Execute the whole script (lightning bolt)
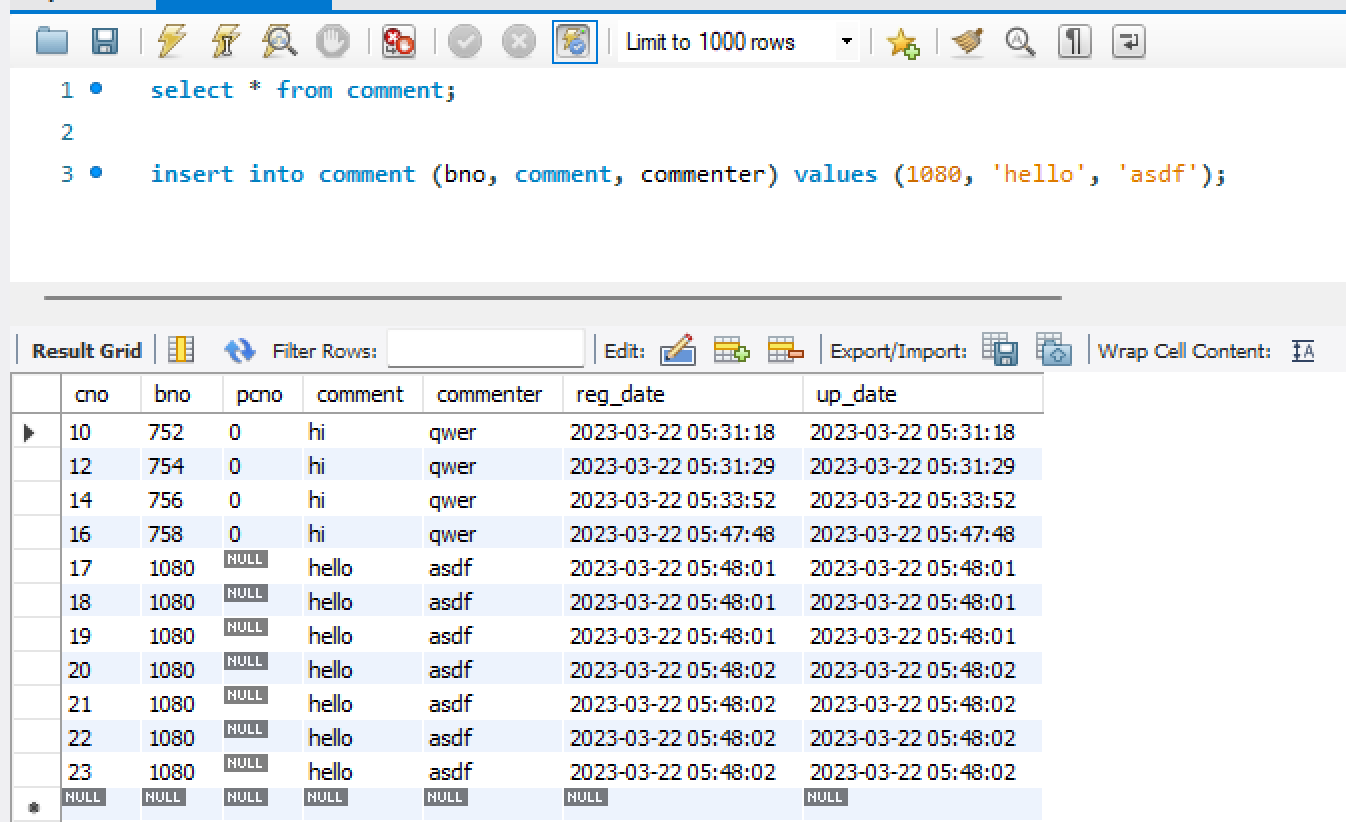 (x=172, y=41)
